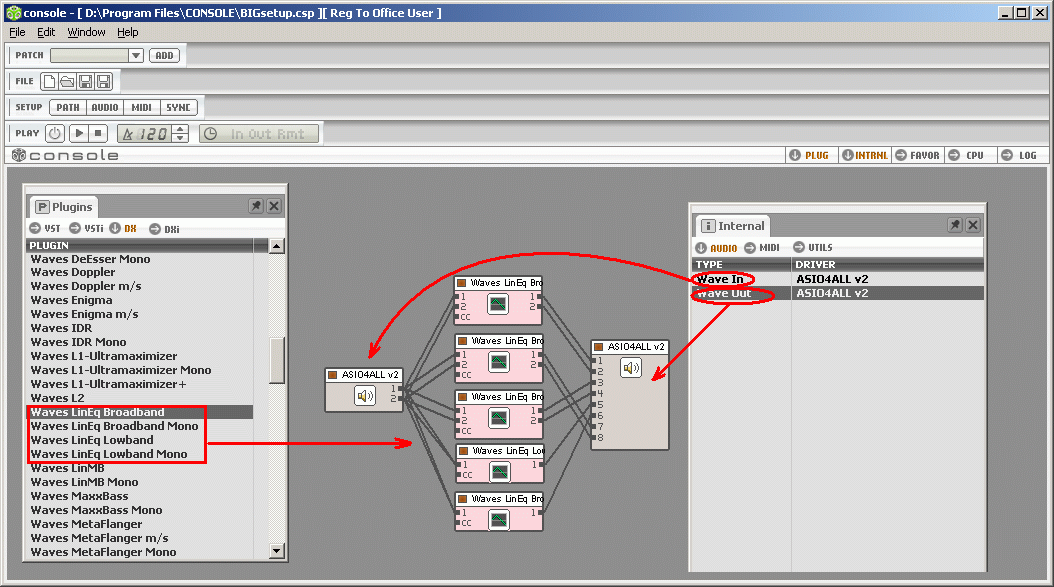The width and height of the screenshot is (1054, 587).
Task: Click the orange square on the eight-port ASIO4ALL node
Action: click(x=598, y=347)
